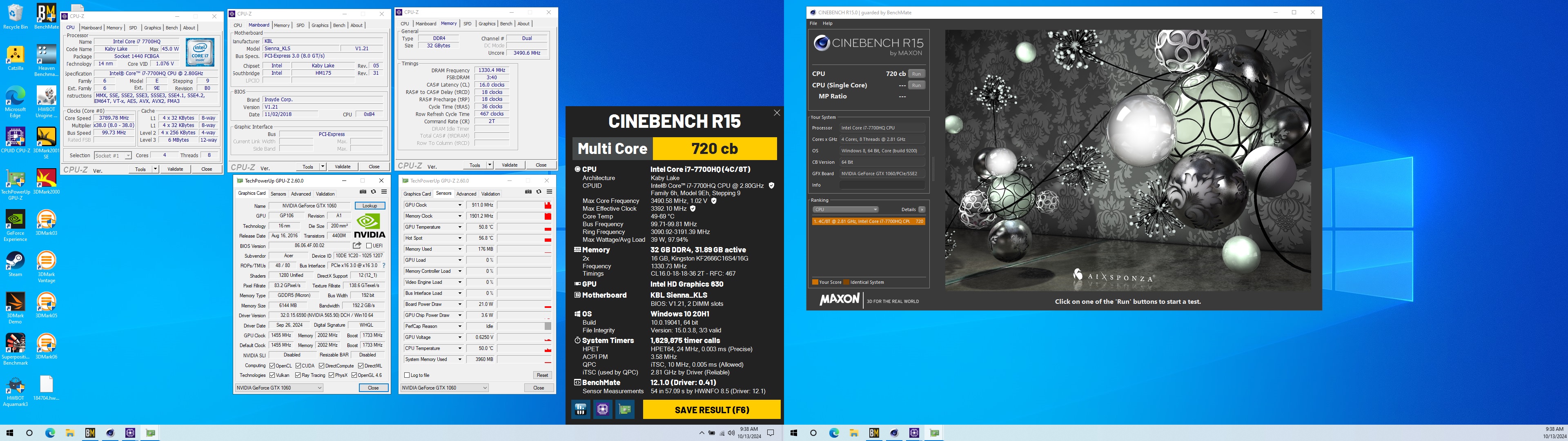The image size is (1568, 441).
Task: Open PerfCap Reason sensor dropdown
Action: click(x=459, y=327)
